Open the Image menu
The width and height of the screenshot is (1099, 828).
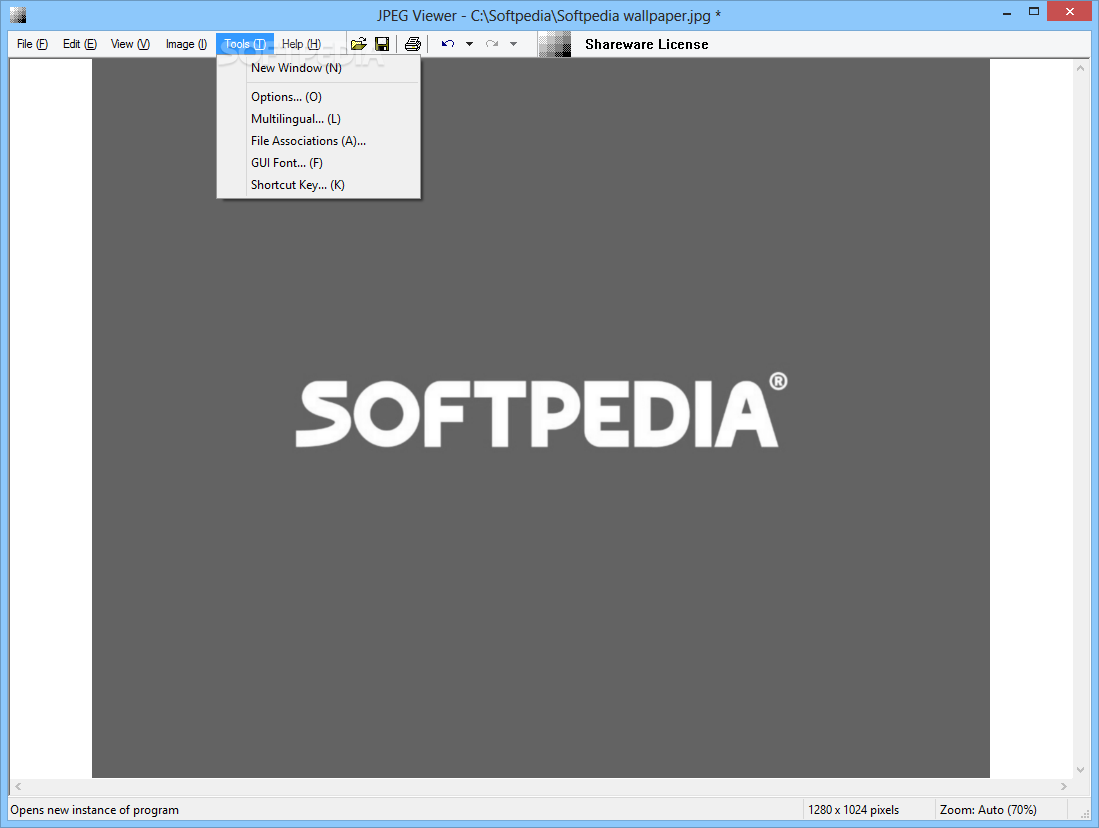(186, 44)
